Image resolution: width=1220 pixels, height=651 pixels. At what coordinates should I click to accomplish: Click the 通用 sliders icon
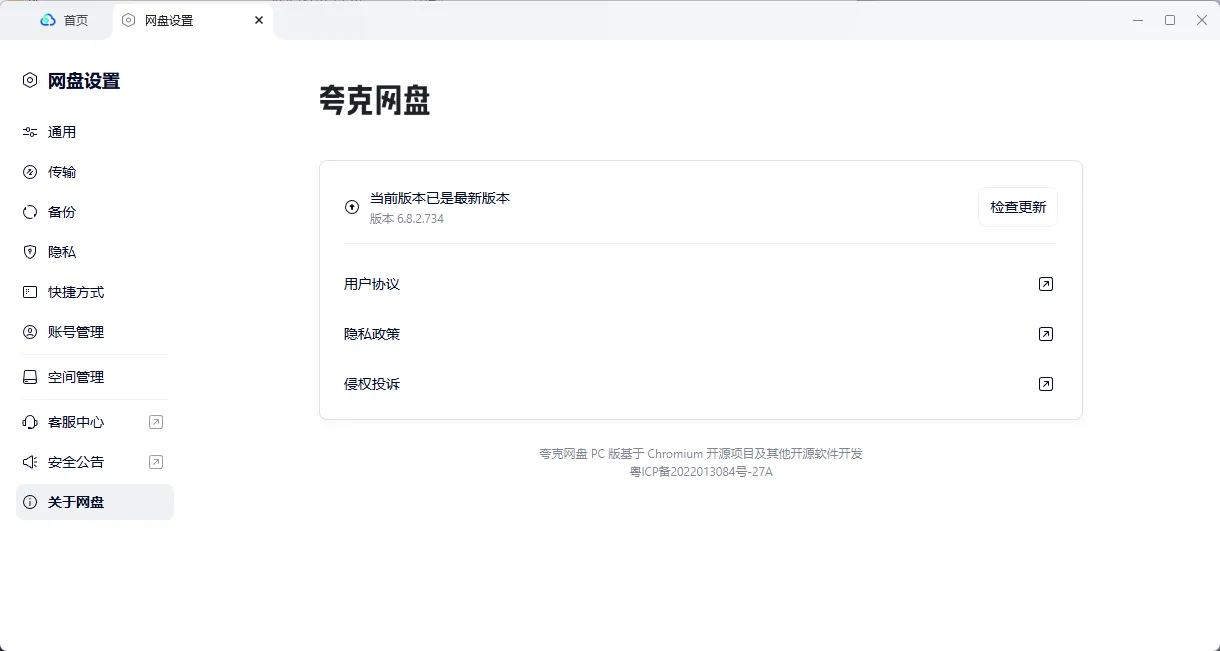[x=30, y=132]
